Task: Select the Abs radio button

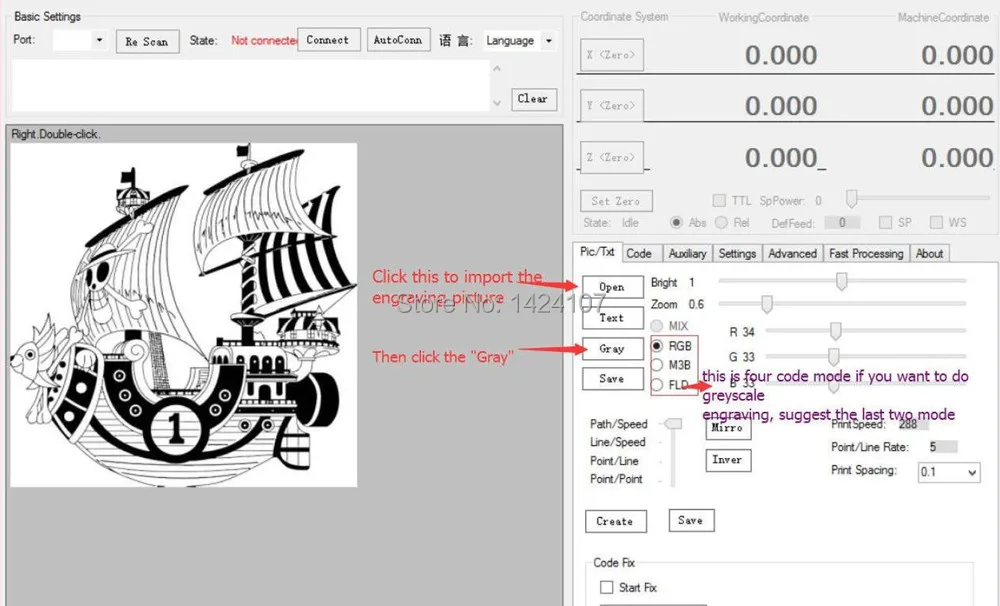Action: [676, 223]
